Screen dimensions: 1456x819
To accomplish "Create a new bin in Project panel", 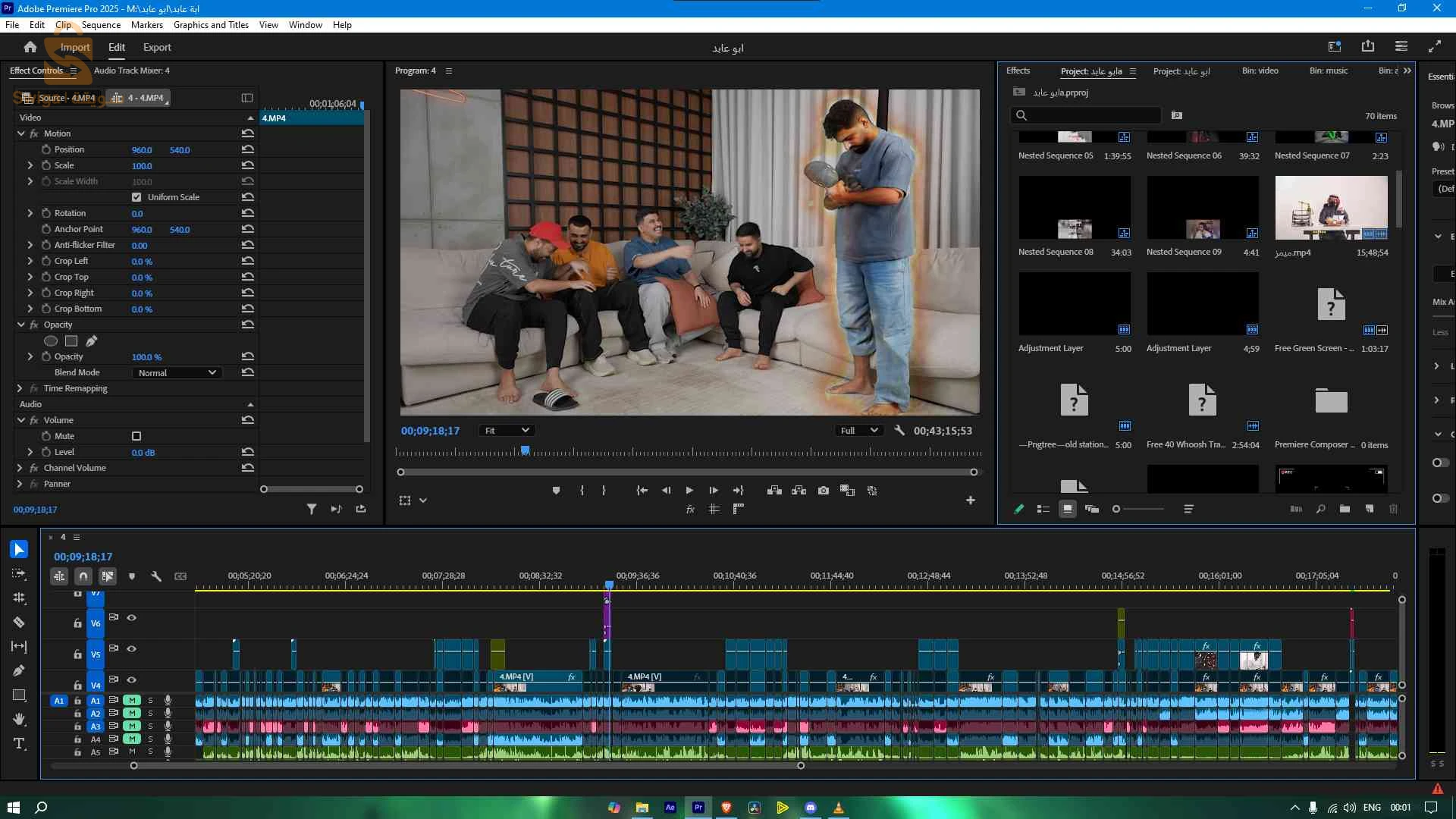I will 1345,509.
